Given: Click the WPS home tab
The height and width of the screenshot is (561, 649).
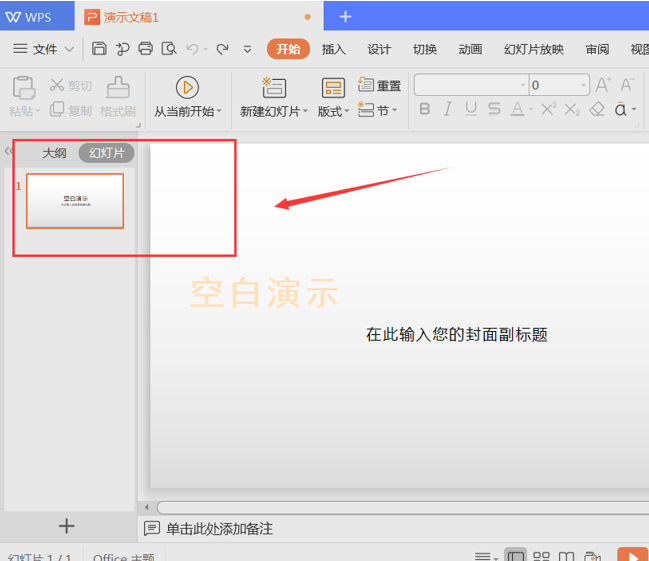Looking at the screenshot, I should [37, 17].
